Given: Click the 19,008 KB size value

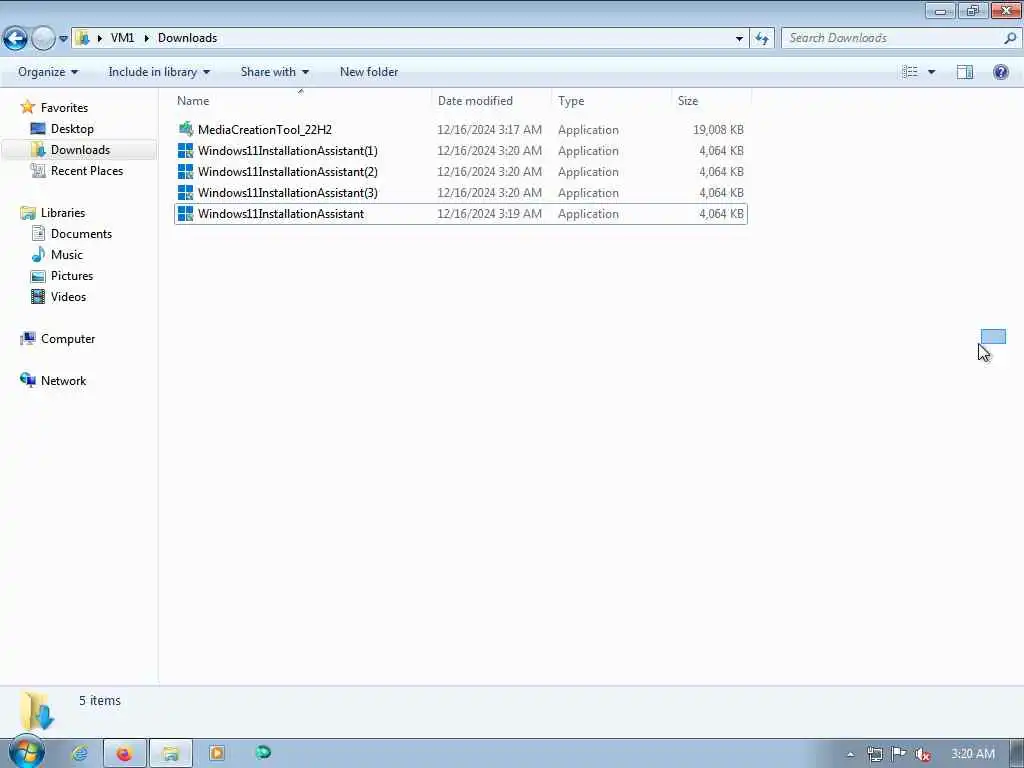Looking at the screenshot, I should [718, 130].
